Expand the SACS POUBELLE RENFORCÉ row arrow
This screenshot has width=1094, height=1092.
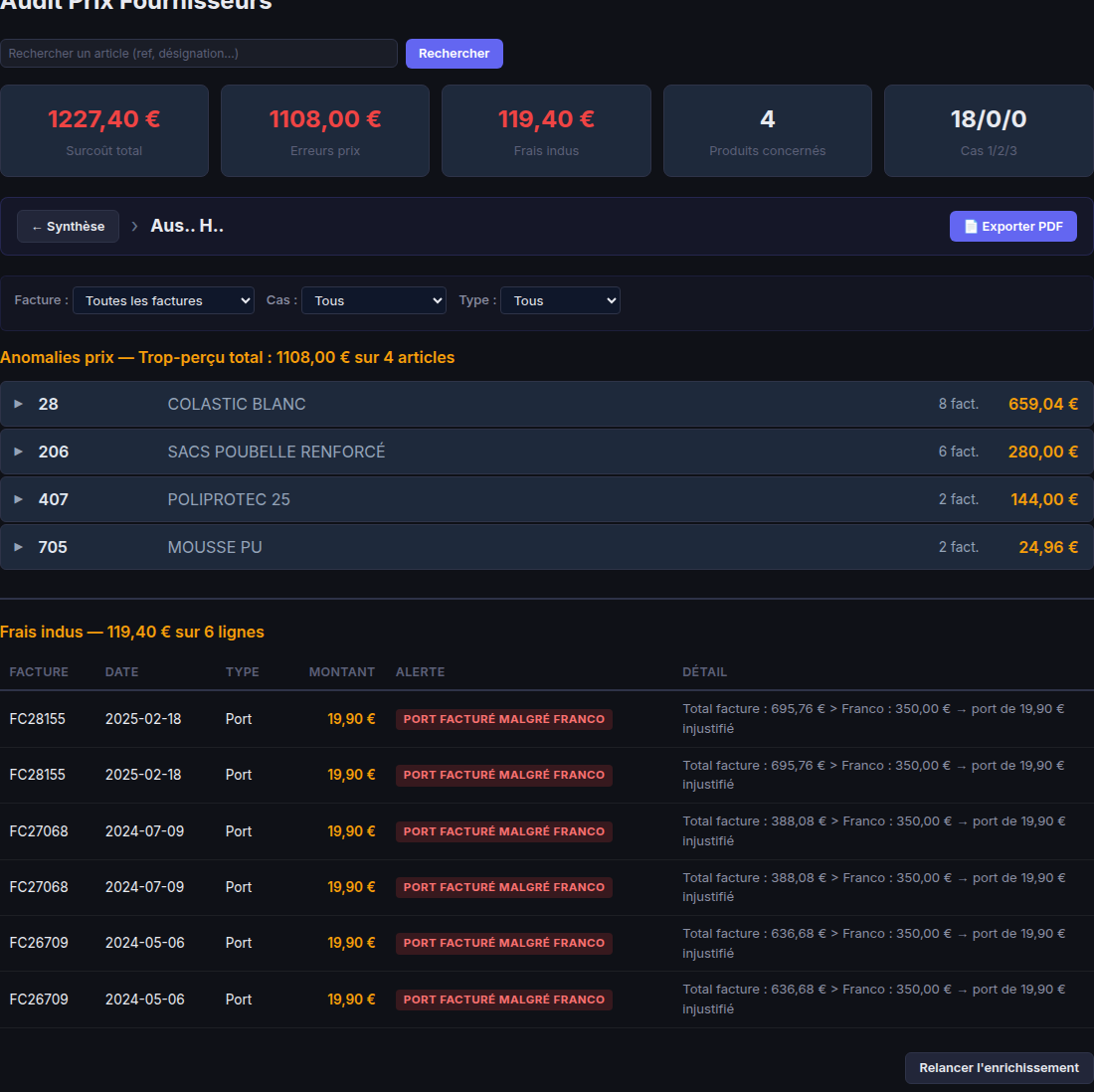(18, 452)
